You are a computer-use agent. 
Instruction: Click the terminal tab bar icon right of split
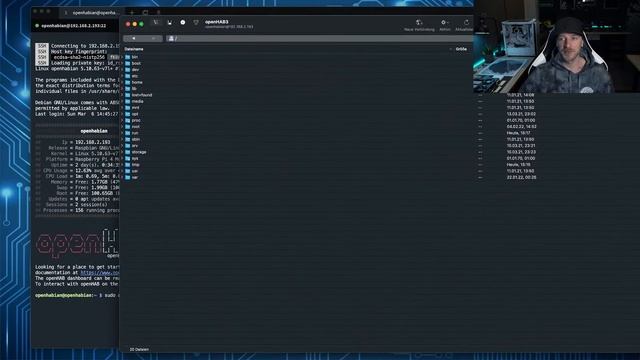tap(158, 13)
